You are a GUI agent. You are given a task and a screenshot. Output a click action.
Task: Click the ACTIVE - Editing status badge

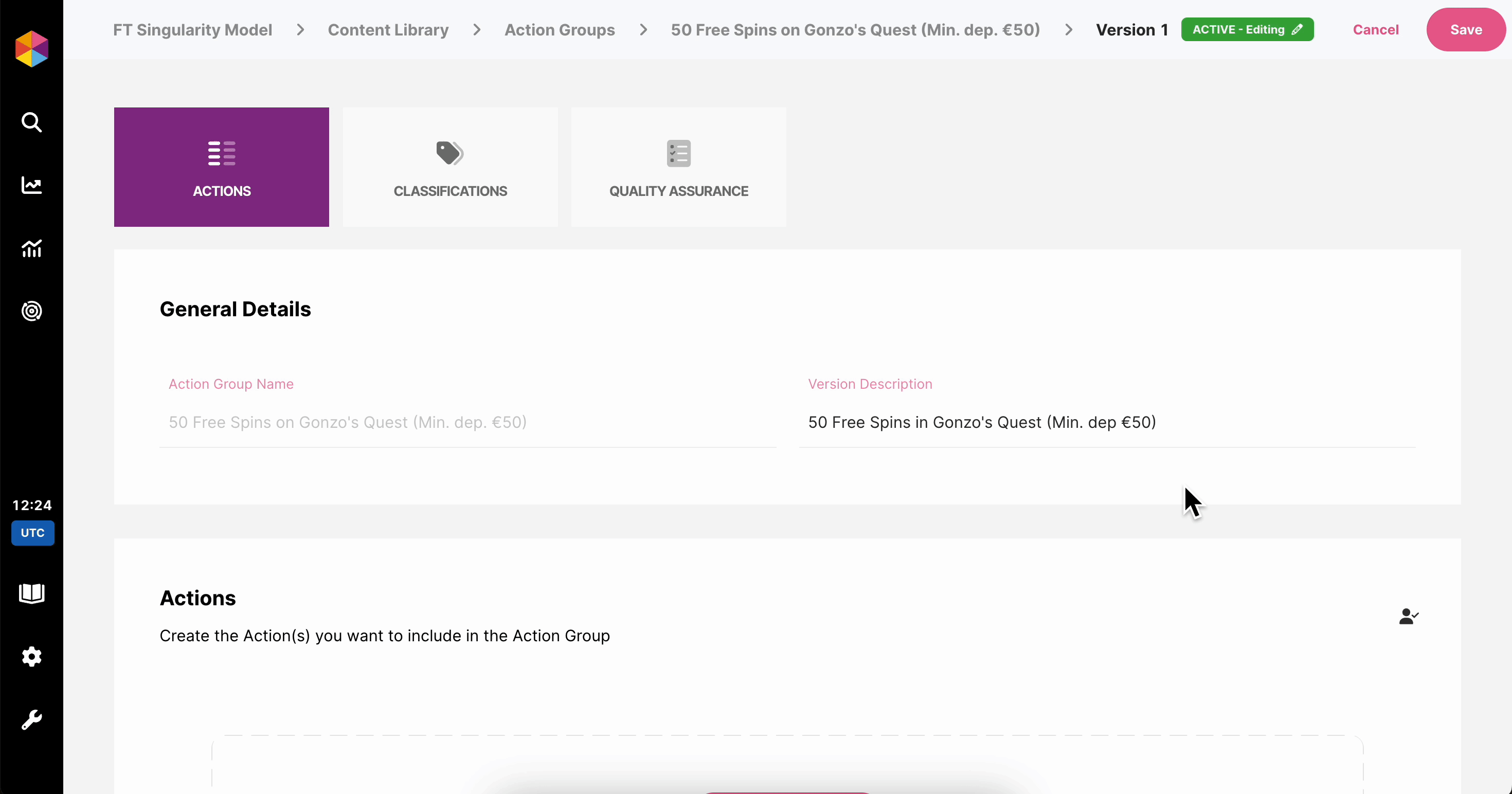[1247, 29]
